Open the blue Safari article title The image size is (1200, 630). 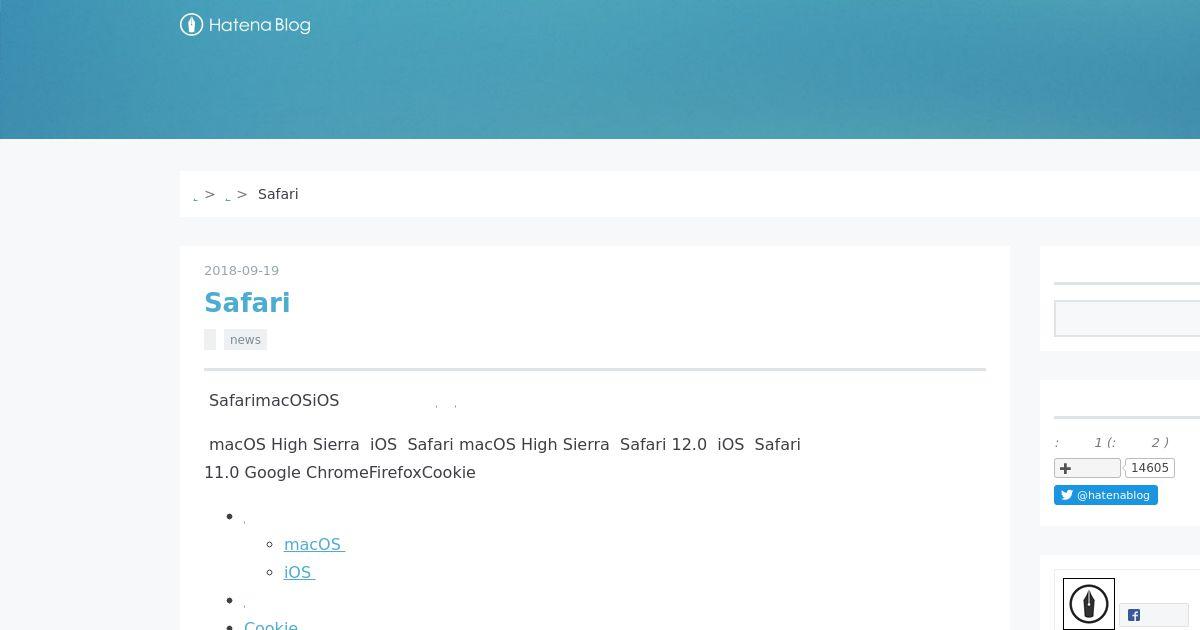247,303
